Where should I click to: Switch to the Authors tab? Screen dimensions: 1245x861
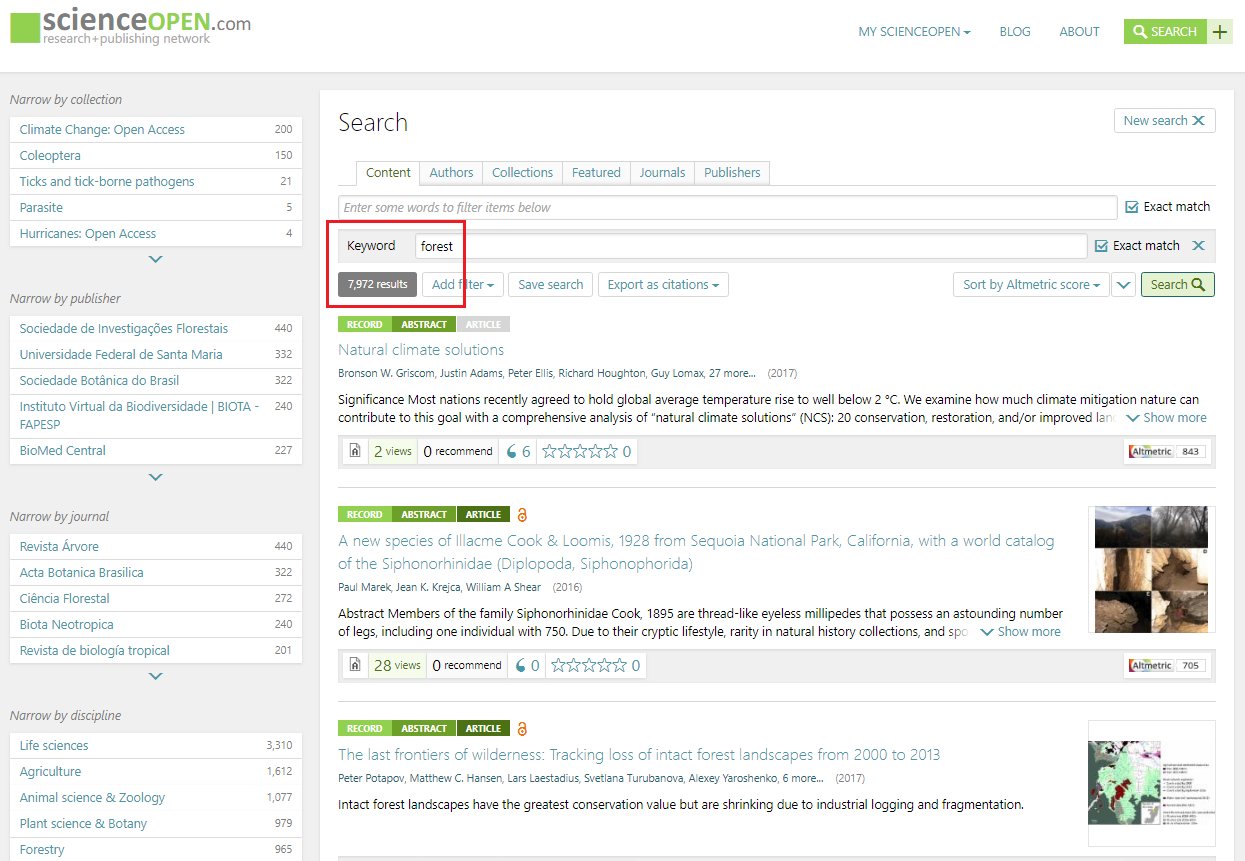click(451, 173)
